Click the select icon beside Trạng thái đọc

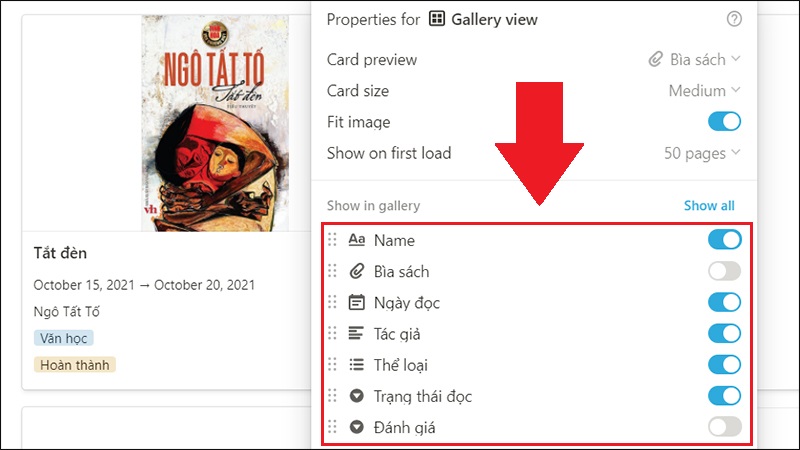(357, 396)
